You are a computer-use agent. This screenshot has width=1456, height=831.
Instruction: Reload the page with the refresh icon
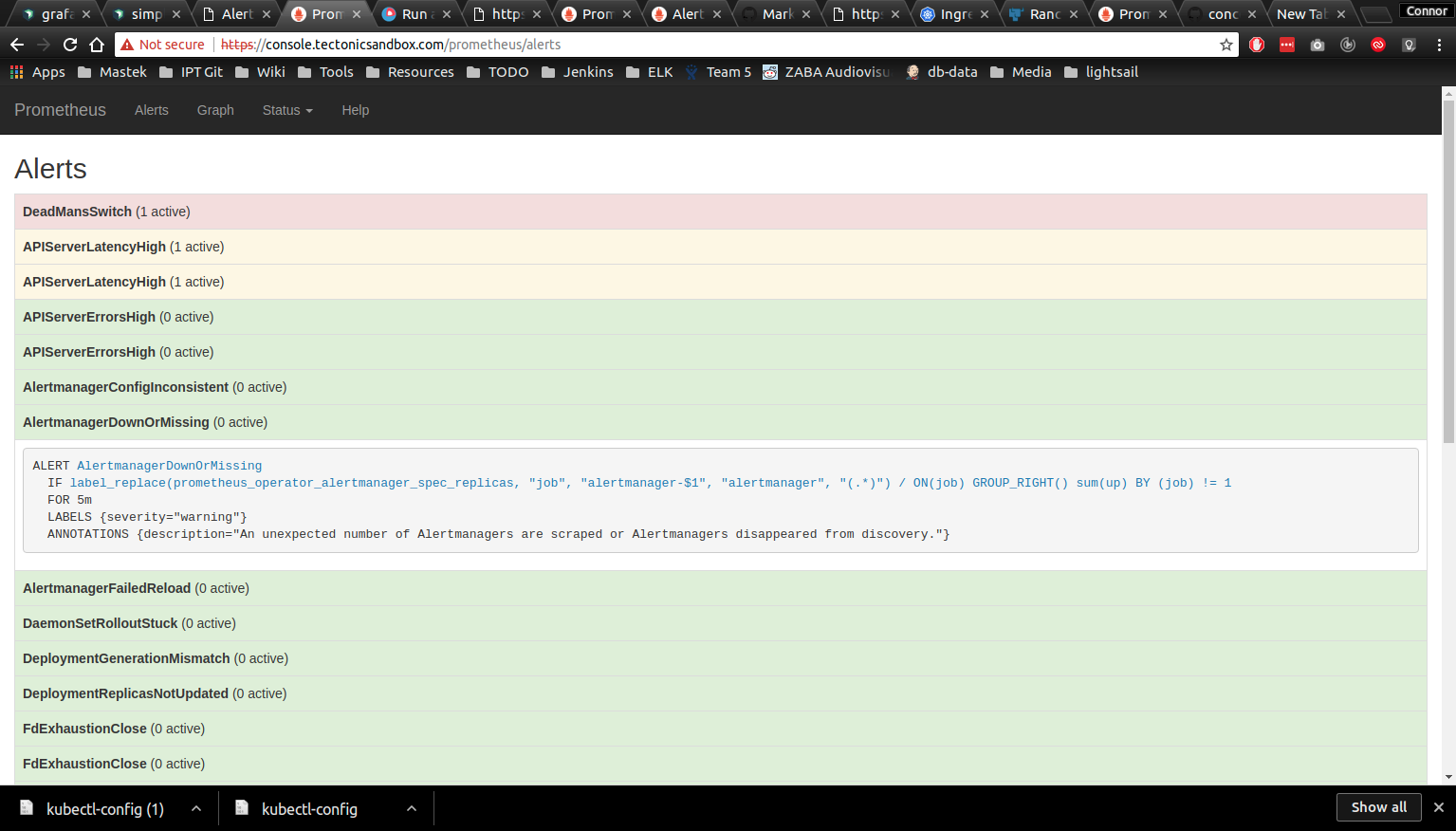click(70, 45)
